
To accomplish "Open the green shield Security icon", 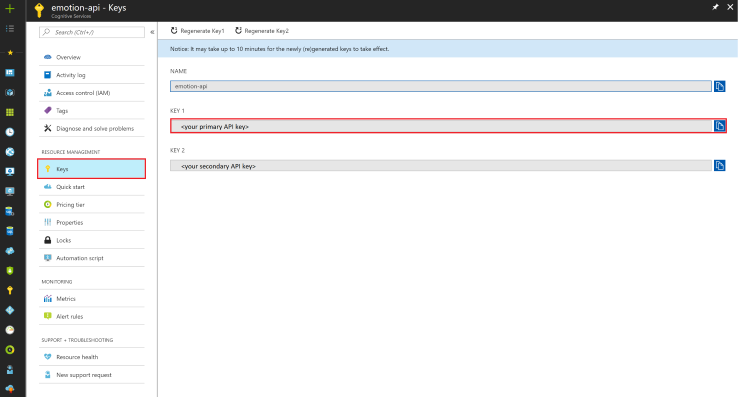I will pos(10,270).
